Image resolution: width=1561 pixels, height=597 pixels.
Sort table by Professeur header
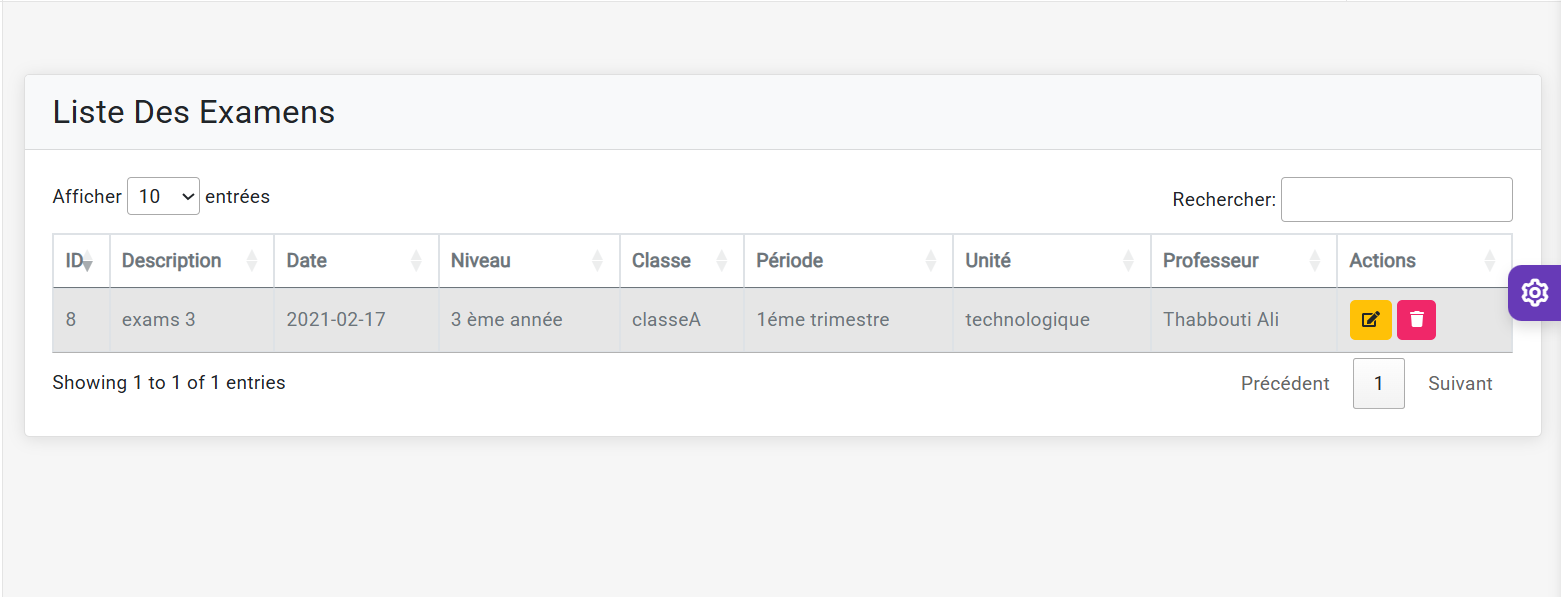[x=1210, y=261]
